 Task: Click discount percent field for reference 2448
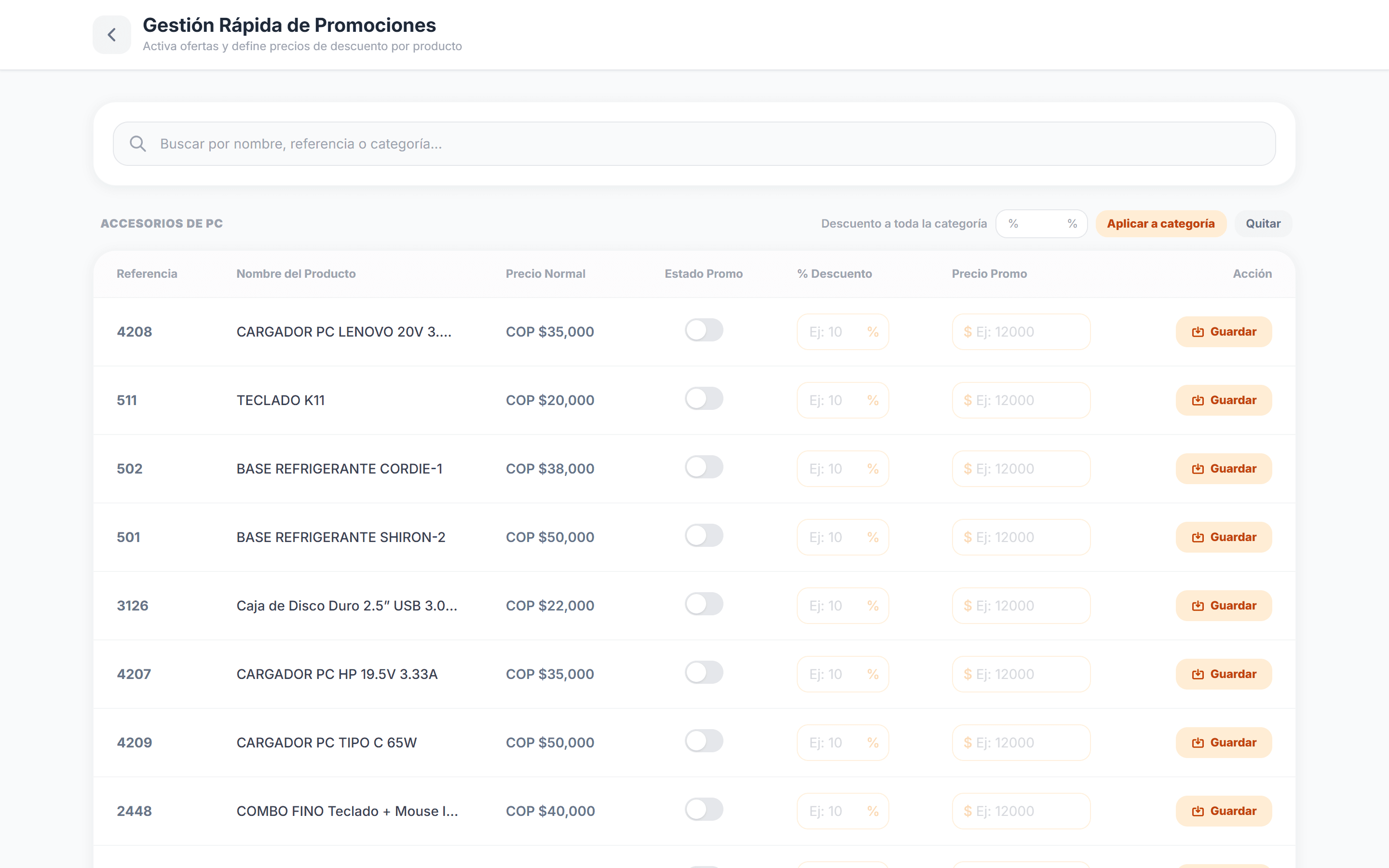843,811
